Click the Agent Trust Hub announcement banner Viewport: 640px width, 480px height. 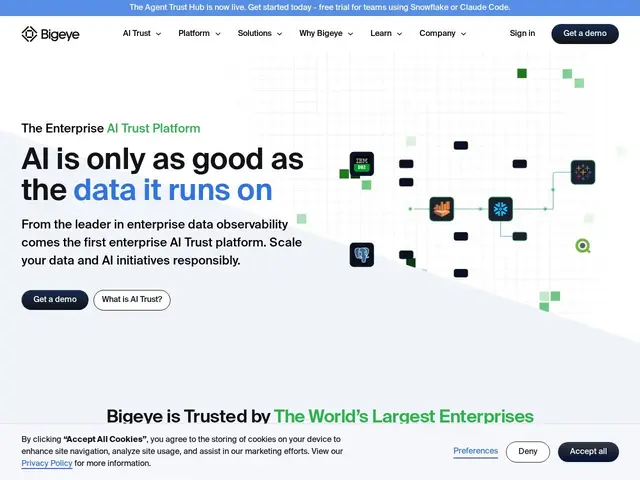point(320,7)
